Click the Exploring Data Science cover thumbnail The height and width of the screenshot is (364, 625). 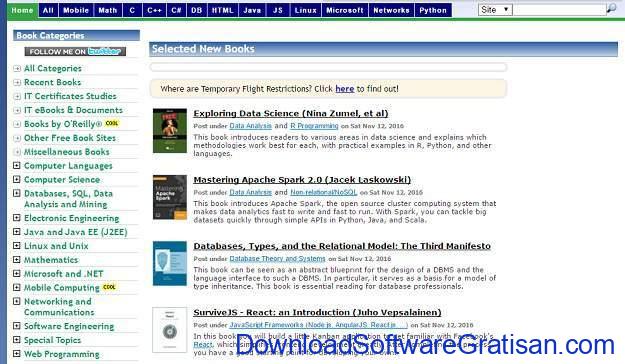click(x=170, y=130)
